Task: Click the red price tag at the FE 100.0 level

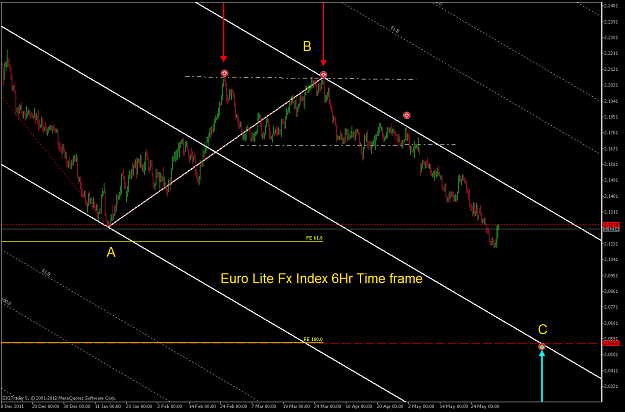Action: pos(611,343)
